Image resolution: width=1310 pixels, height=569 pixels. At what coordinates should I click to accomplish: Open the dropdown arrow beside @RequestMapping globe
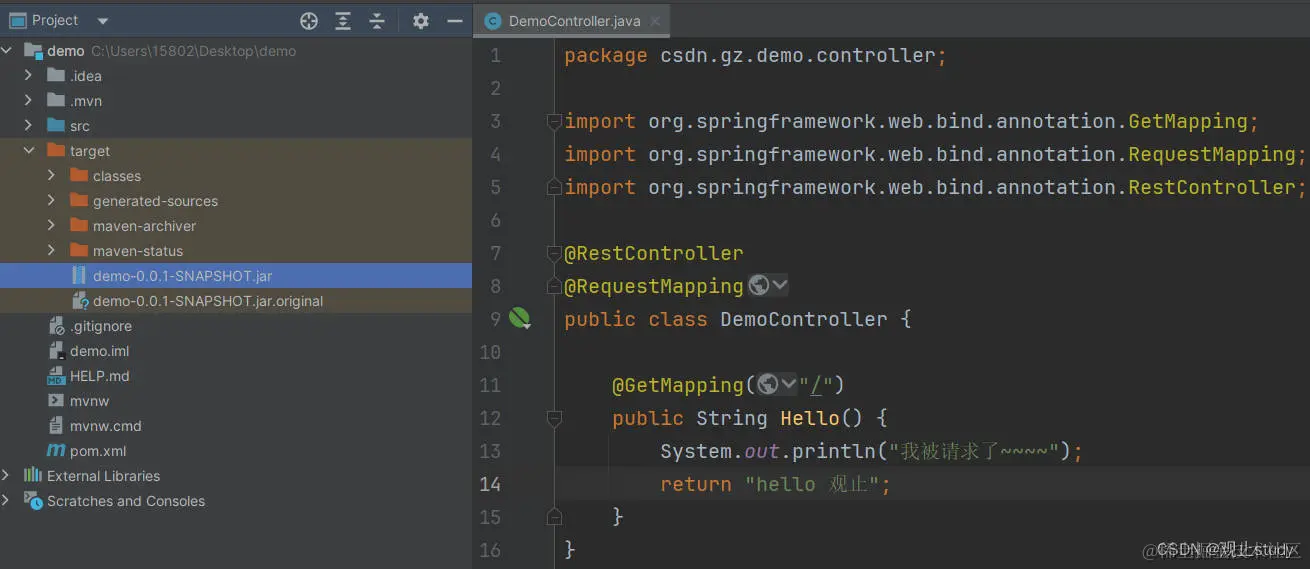[x=780, y=286]
